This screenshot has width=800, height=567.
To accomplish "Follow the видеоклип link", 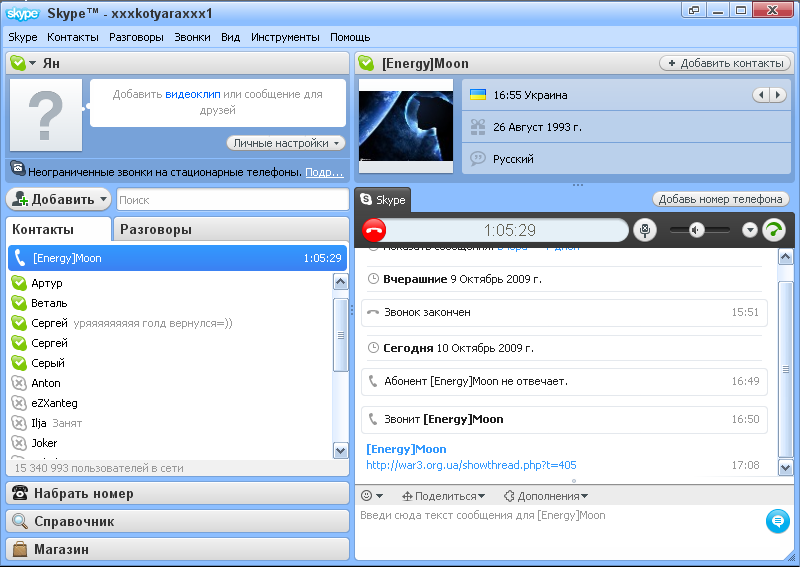I will tap(193, 94).
